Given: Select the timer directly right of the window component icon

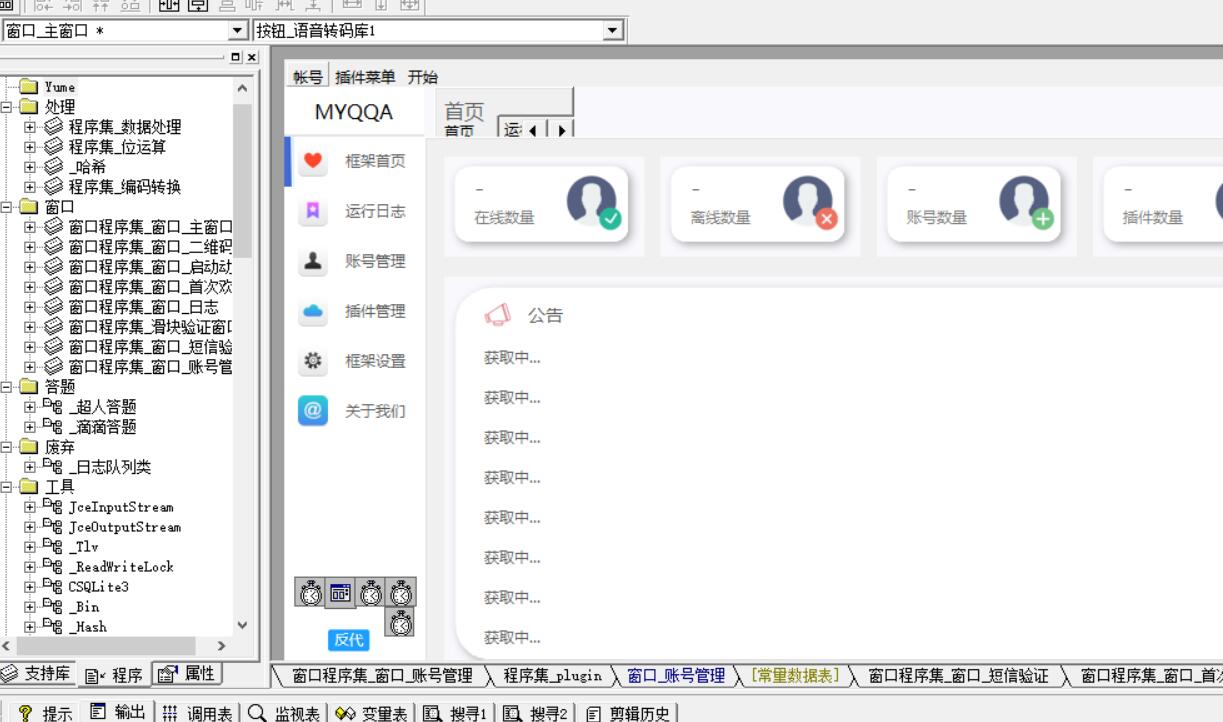Looking at the screenshot, I should pos(371,592).
